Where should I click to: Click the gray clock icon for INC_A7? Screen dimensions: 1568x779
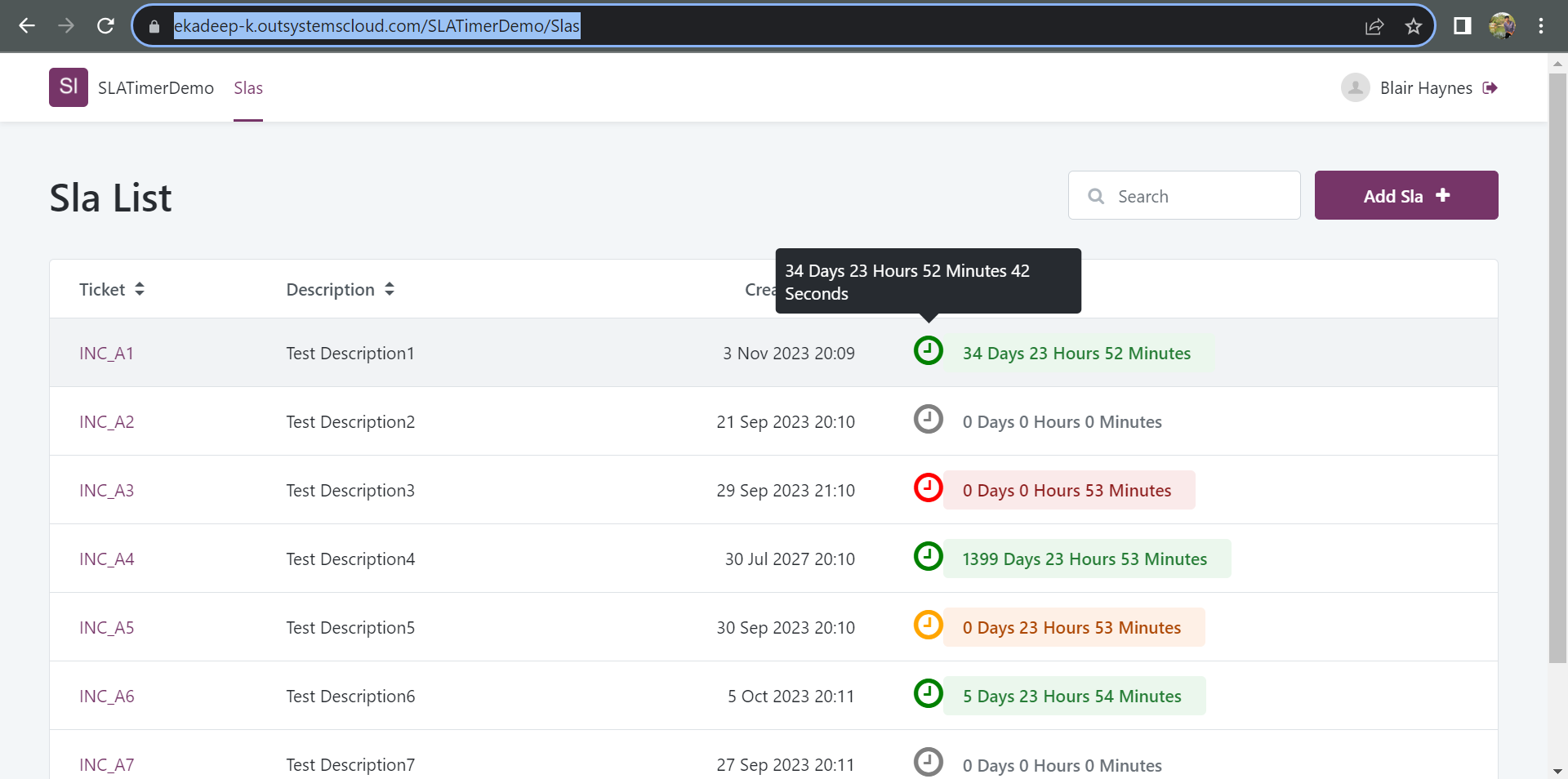pyautogui.click(x=929, y=762)
